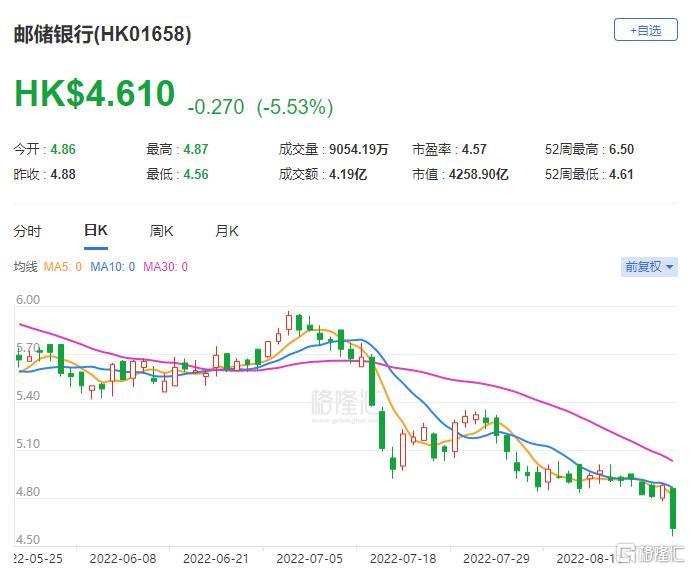Select the 日K chart tab
Viewport: 691px width, 570px height.
tap(96, 231)
